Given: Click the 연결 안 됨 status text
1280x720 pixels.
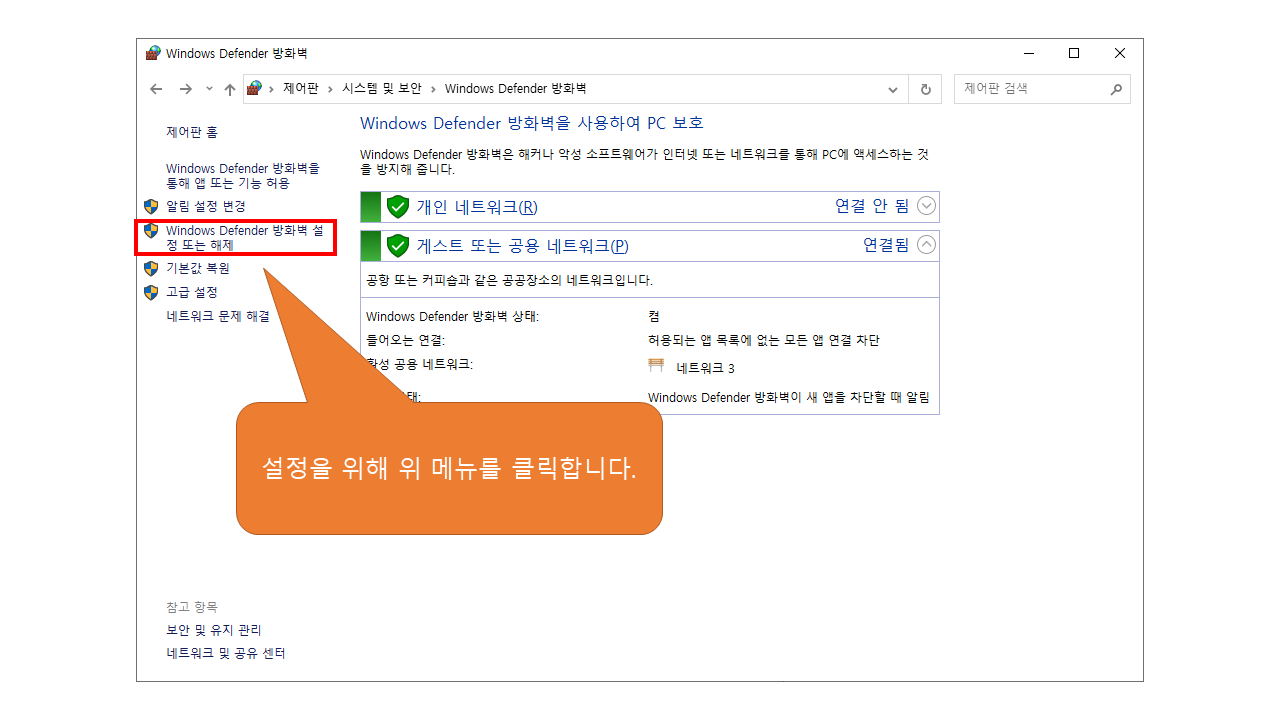Looking at the screenshot, I should [872, 206].
